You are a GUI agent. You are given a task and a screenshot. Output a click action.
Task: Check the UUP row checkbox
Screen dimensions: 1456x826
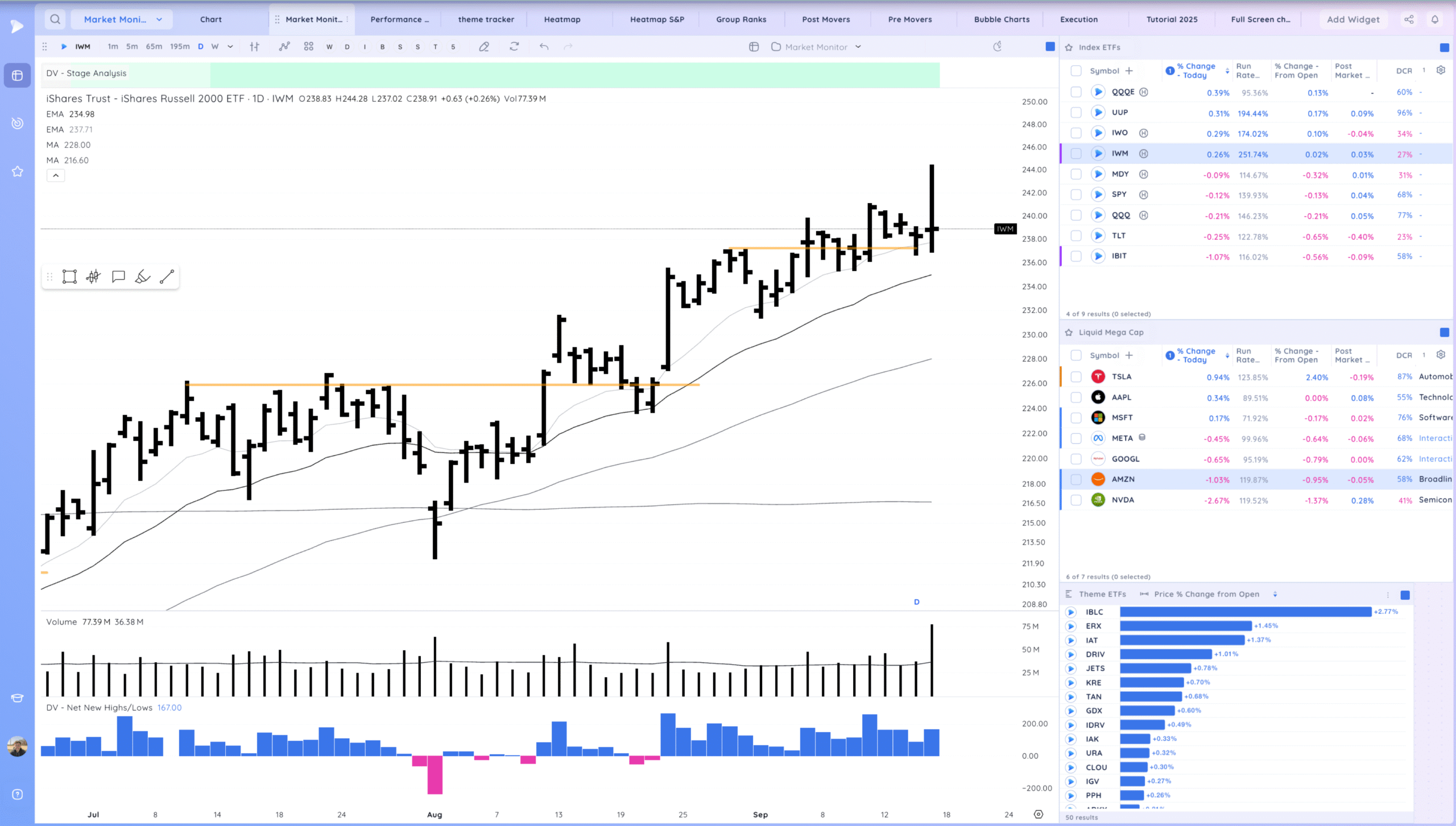1076,113
